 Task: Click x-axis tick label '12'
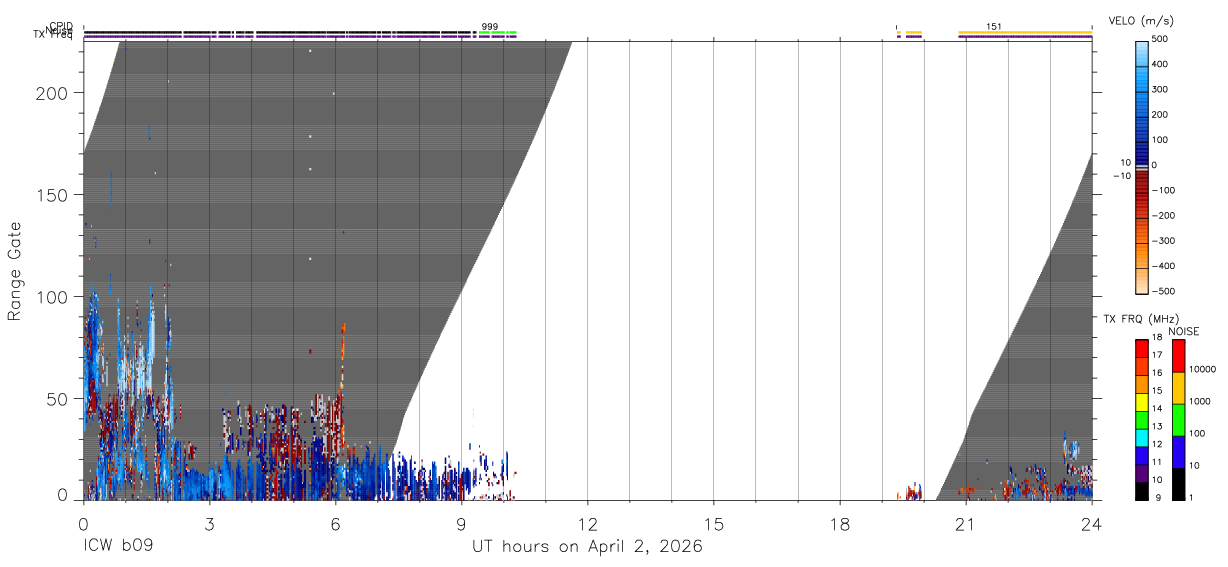click(587, 524)
